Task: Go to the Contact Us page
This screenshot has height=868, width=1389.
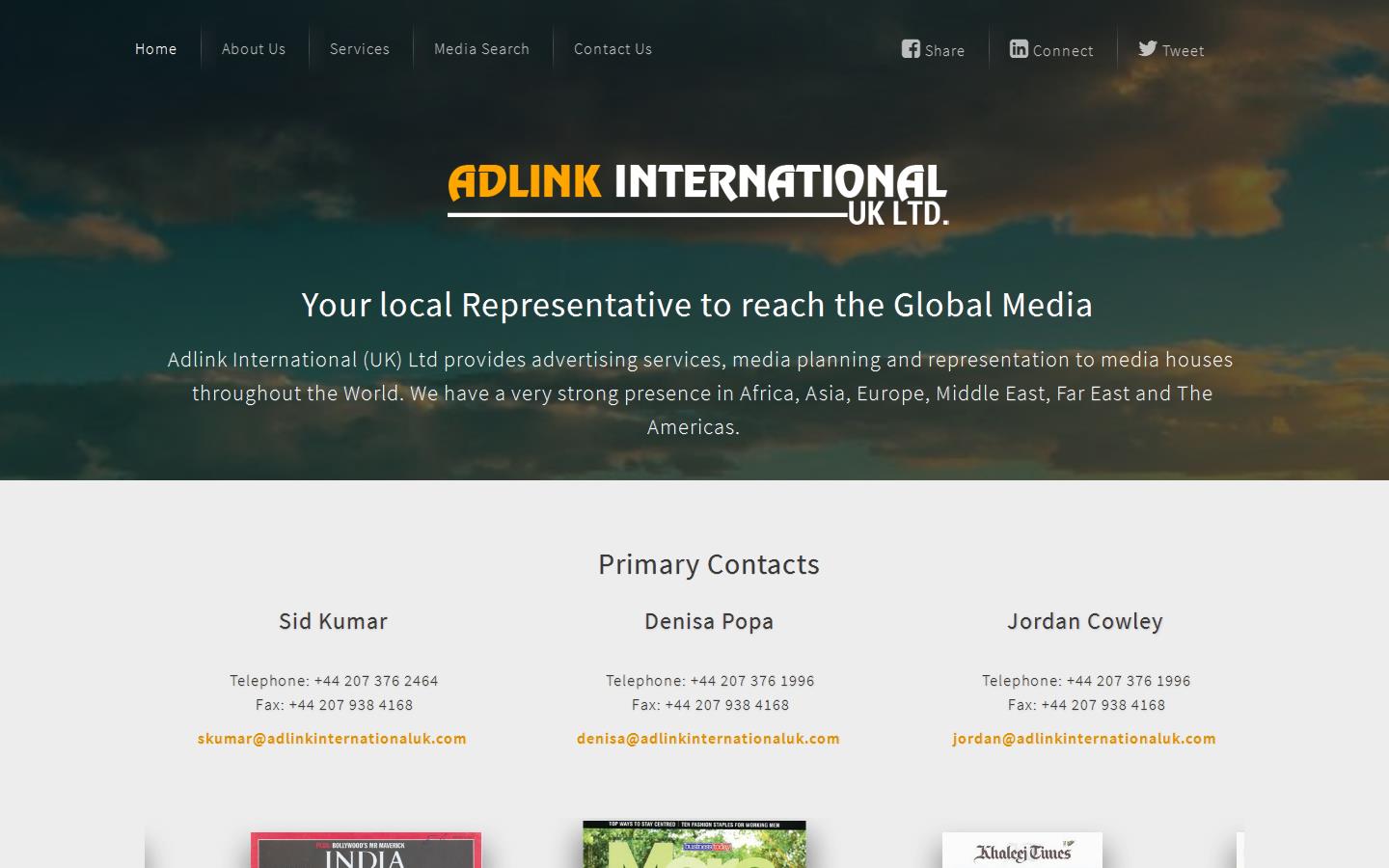Action: [x=613, y=48]
